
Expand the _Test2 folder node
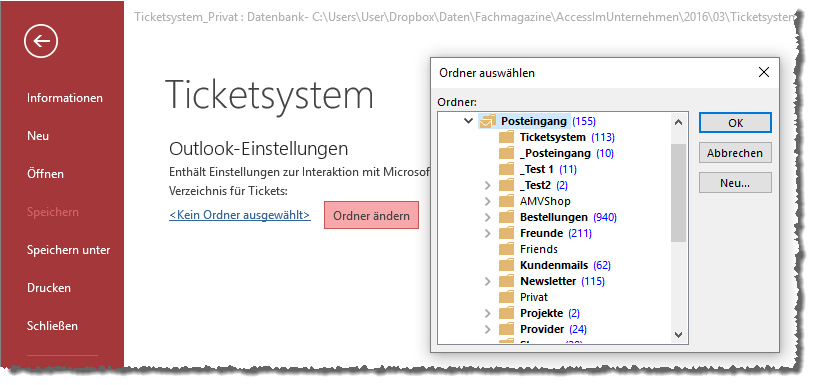click(x=487, y=185)
